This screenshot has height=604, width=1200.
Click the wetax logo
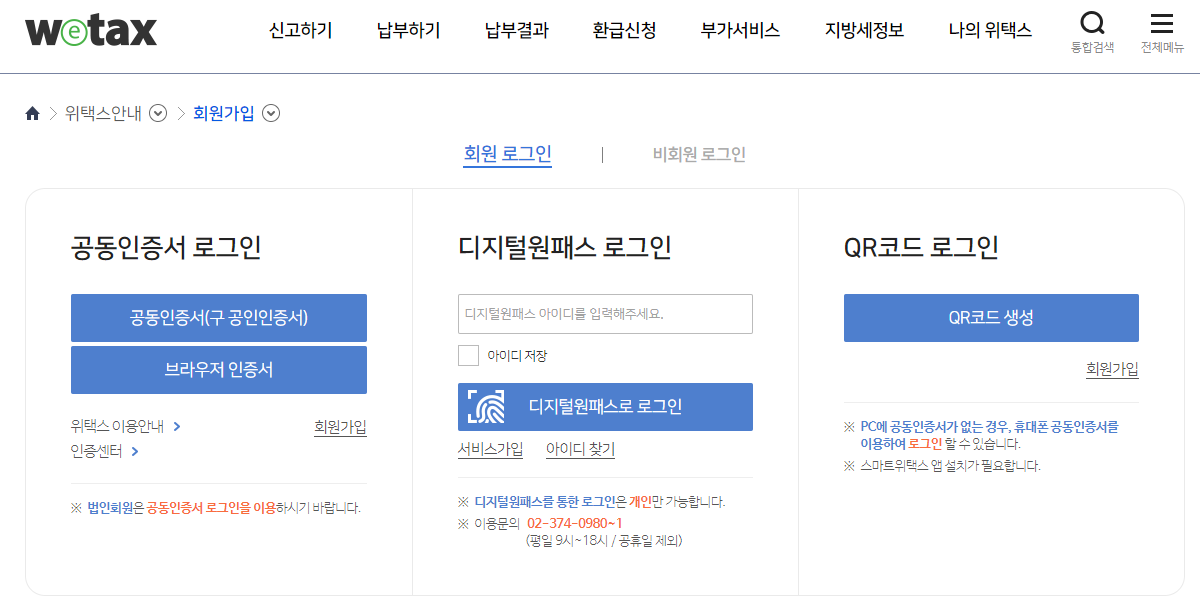(91, 30)
